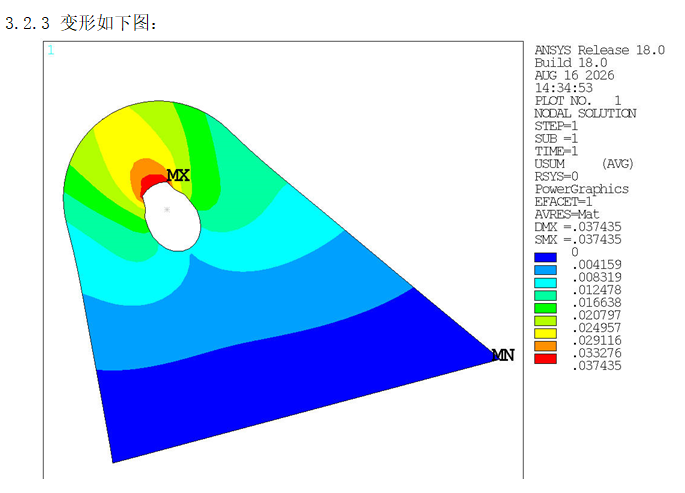Click the 'SMX =.037435' value
This screenshot has width=685, height=493.
(578, 240)
